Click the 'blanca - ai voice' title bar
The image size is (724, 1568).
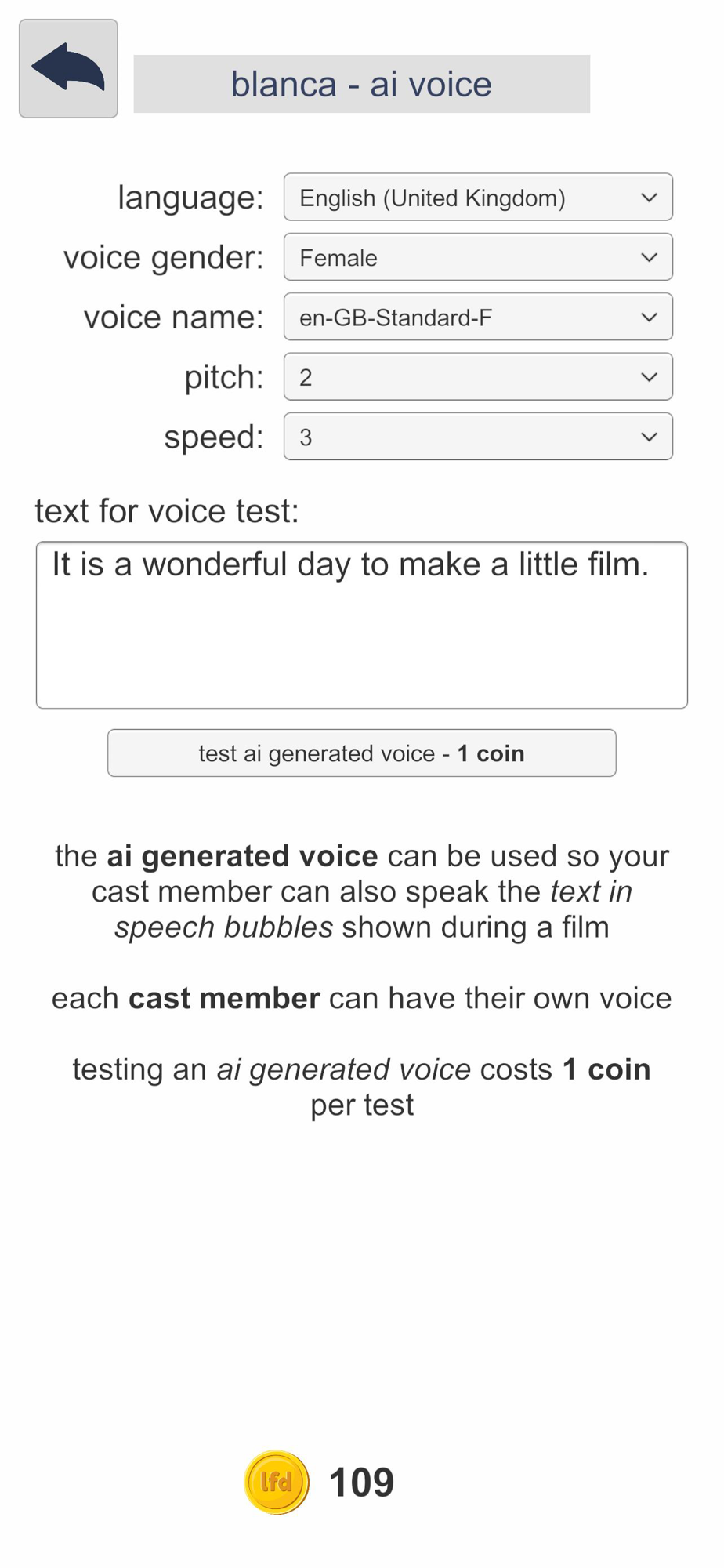click(361, 84)
